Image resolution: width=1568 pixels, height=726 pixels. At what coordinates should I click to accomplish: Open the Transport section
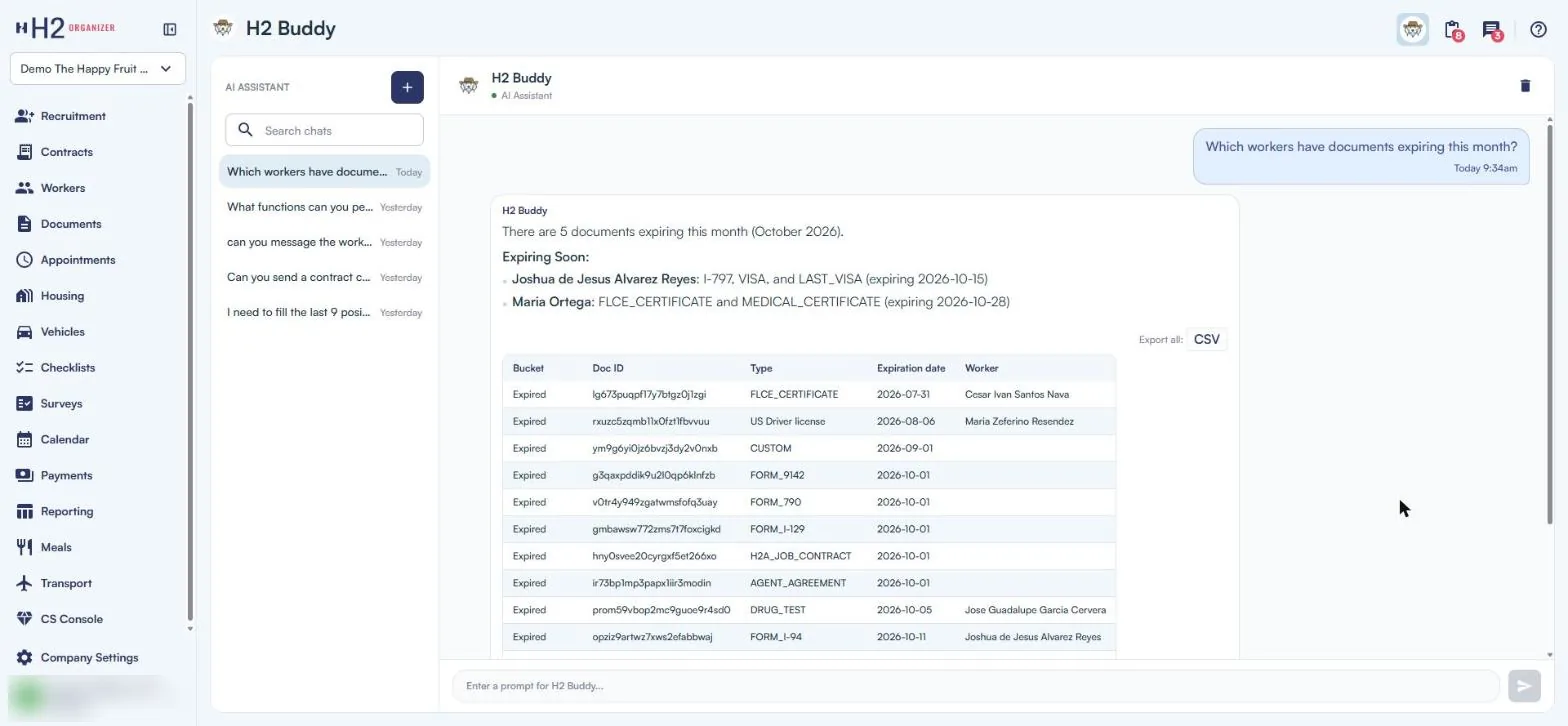point(65,584)
